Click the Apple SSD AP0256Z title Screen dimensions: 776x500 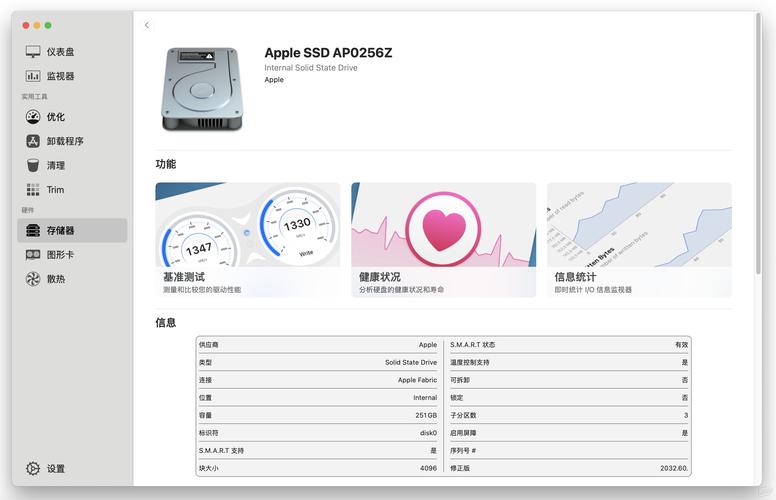328,52
